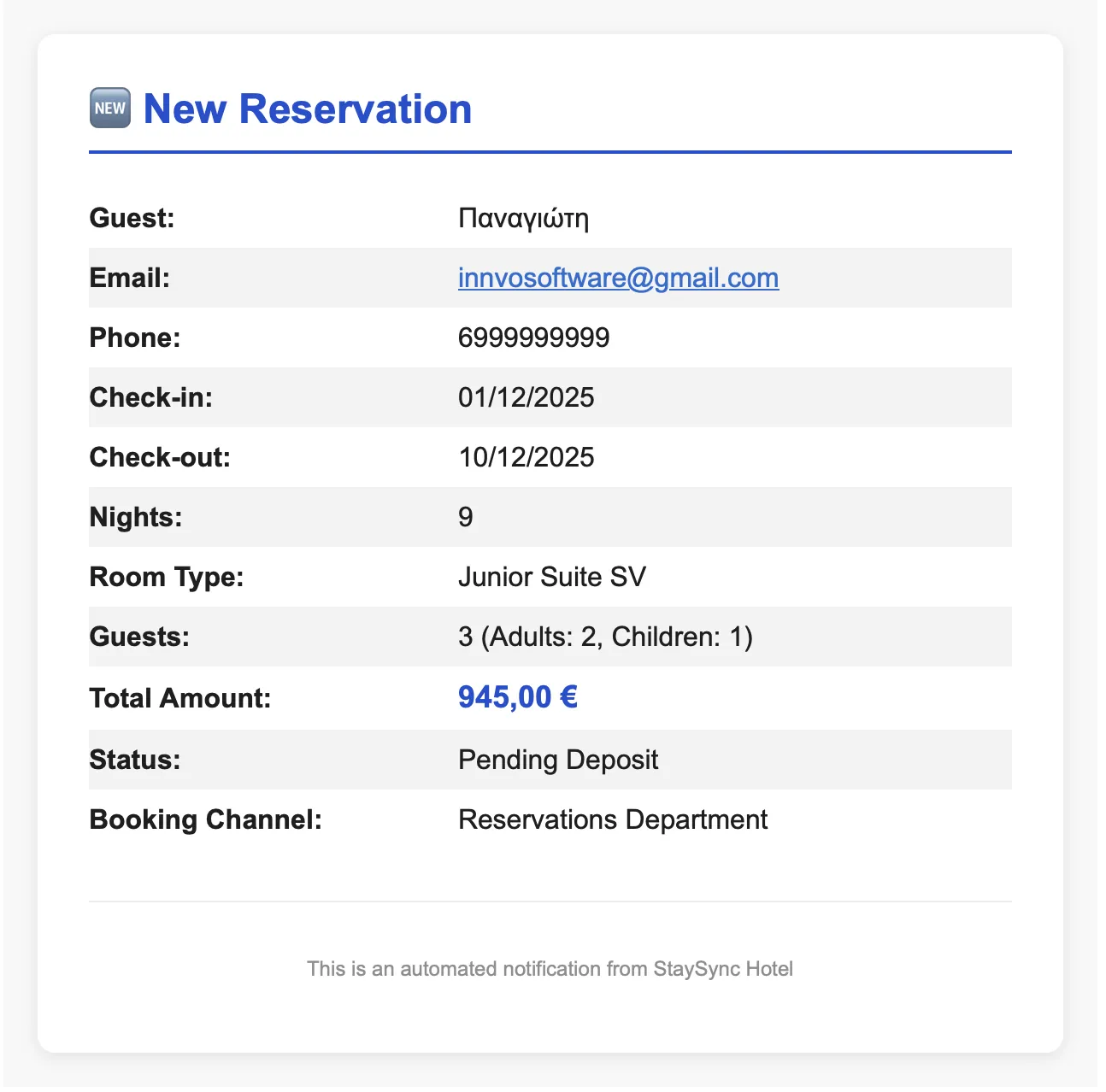The image size is (1106, 1092).
Task: Click the Status: label
Action: tap(134, 760)
